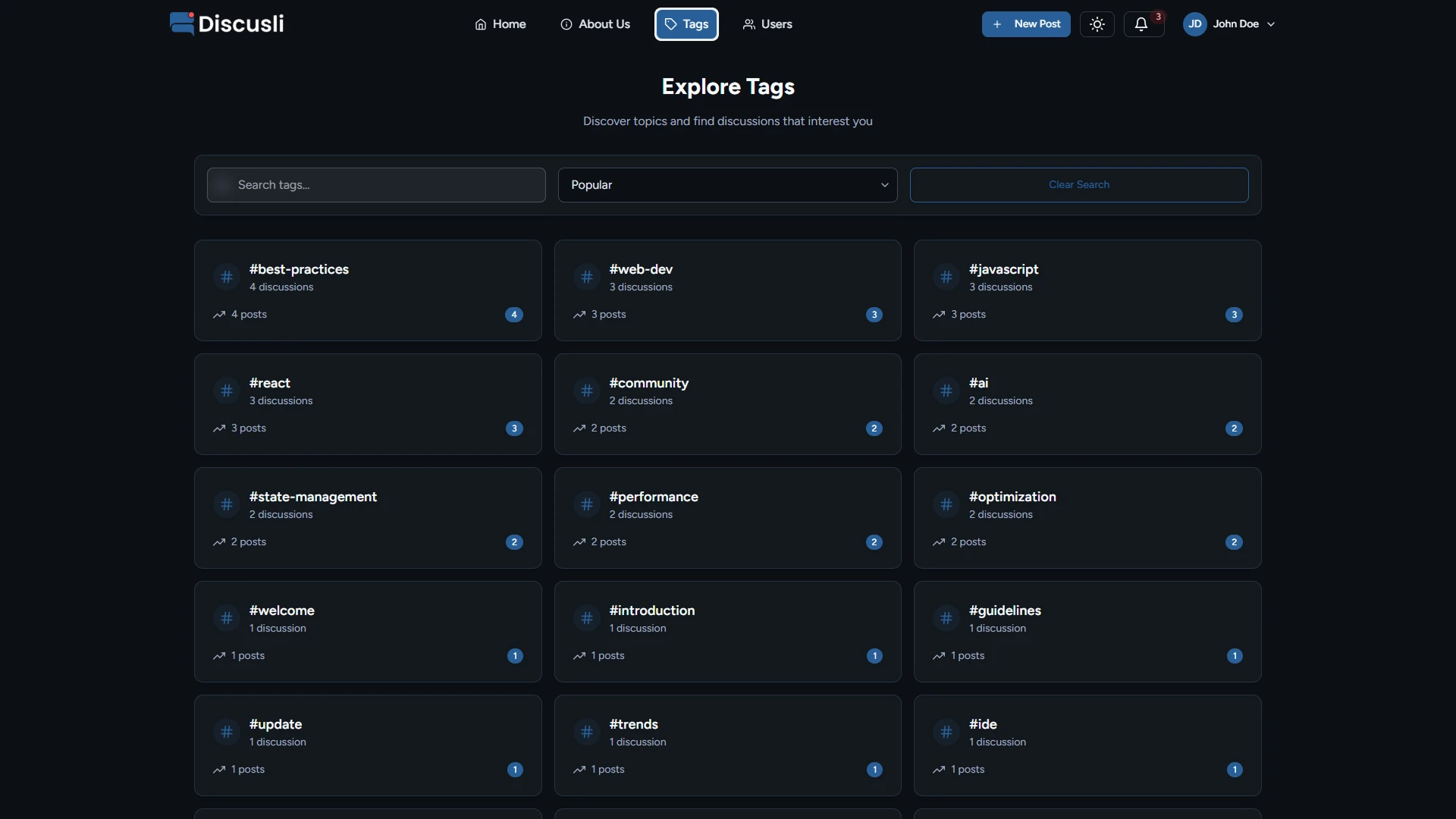Click the JD avatar circle
The height and width of the screenshot is (819, 1456).
click(x=1194, y=24)
